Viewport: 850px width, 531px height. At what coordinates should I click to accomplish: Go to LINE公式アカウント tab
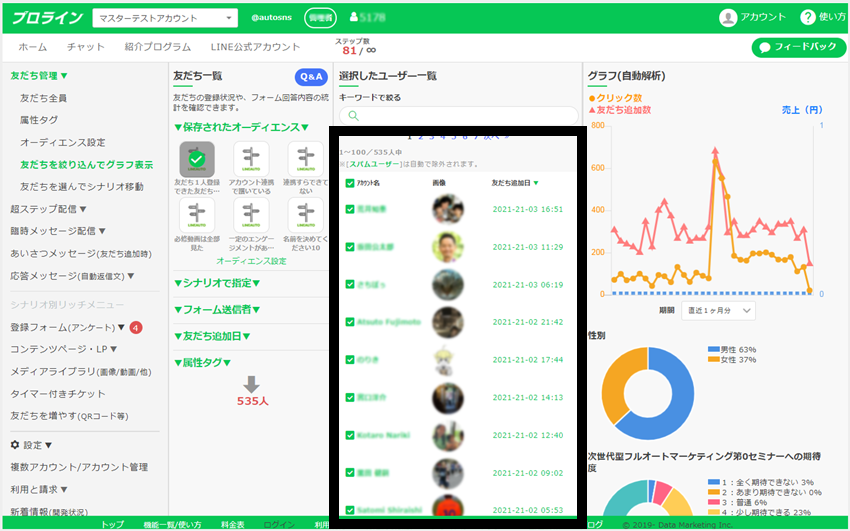pos(255,47)
